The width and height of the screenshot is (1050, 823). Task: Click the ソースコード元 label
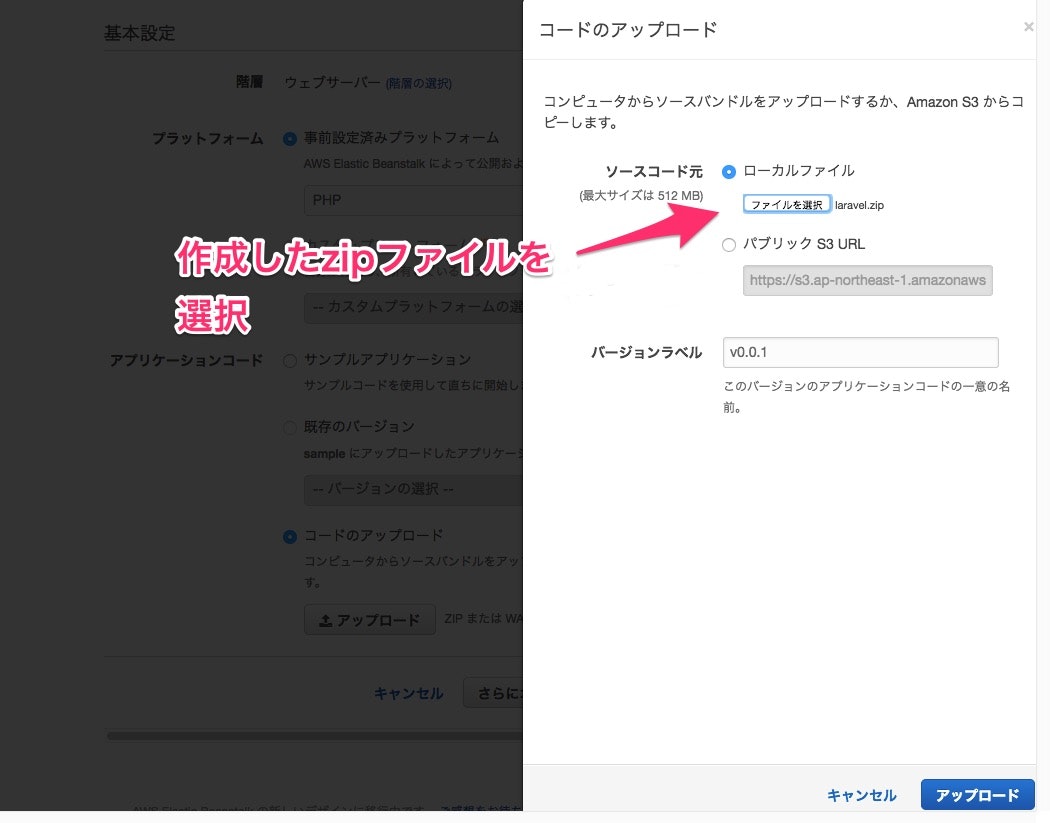pyautogui.click(x=654, y=171)
